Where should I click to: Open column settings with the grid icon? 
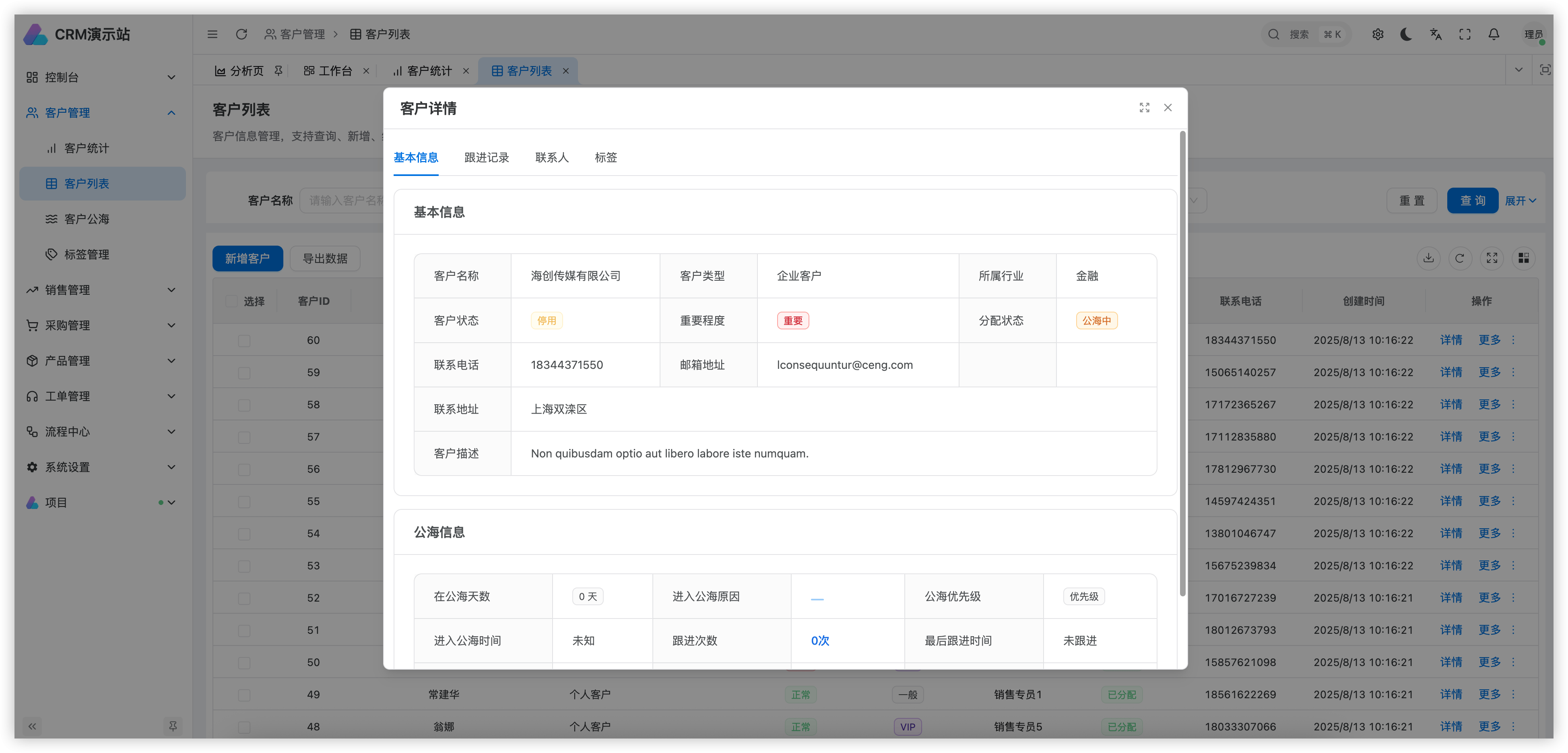(1524, 258)
